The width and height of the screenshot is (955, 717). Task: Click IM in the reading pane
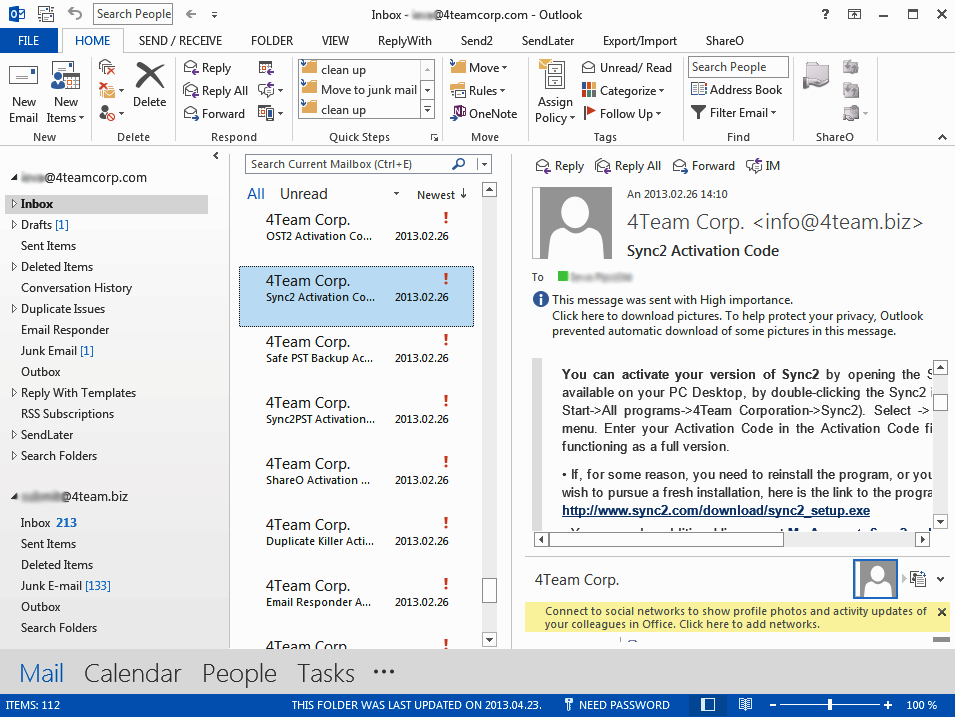[763, 166]
